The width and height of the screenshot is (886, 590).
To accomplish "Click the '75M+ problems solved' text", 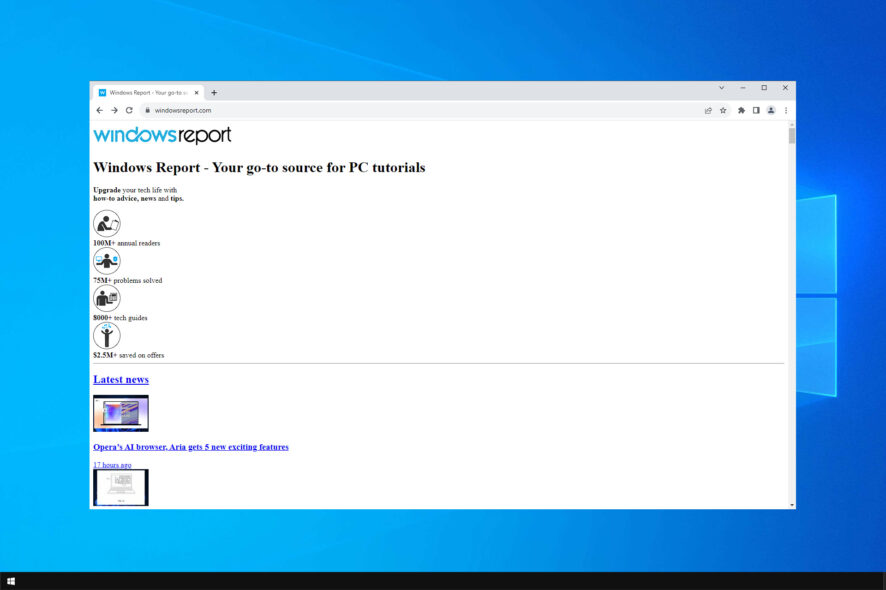I will pyautogui.click(x=128, y=280).
